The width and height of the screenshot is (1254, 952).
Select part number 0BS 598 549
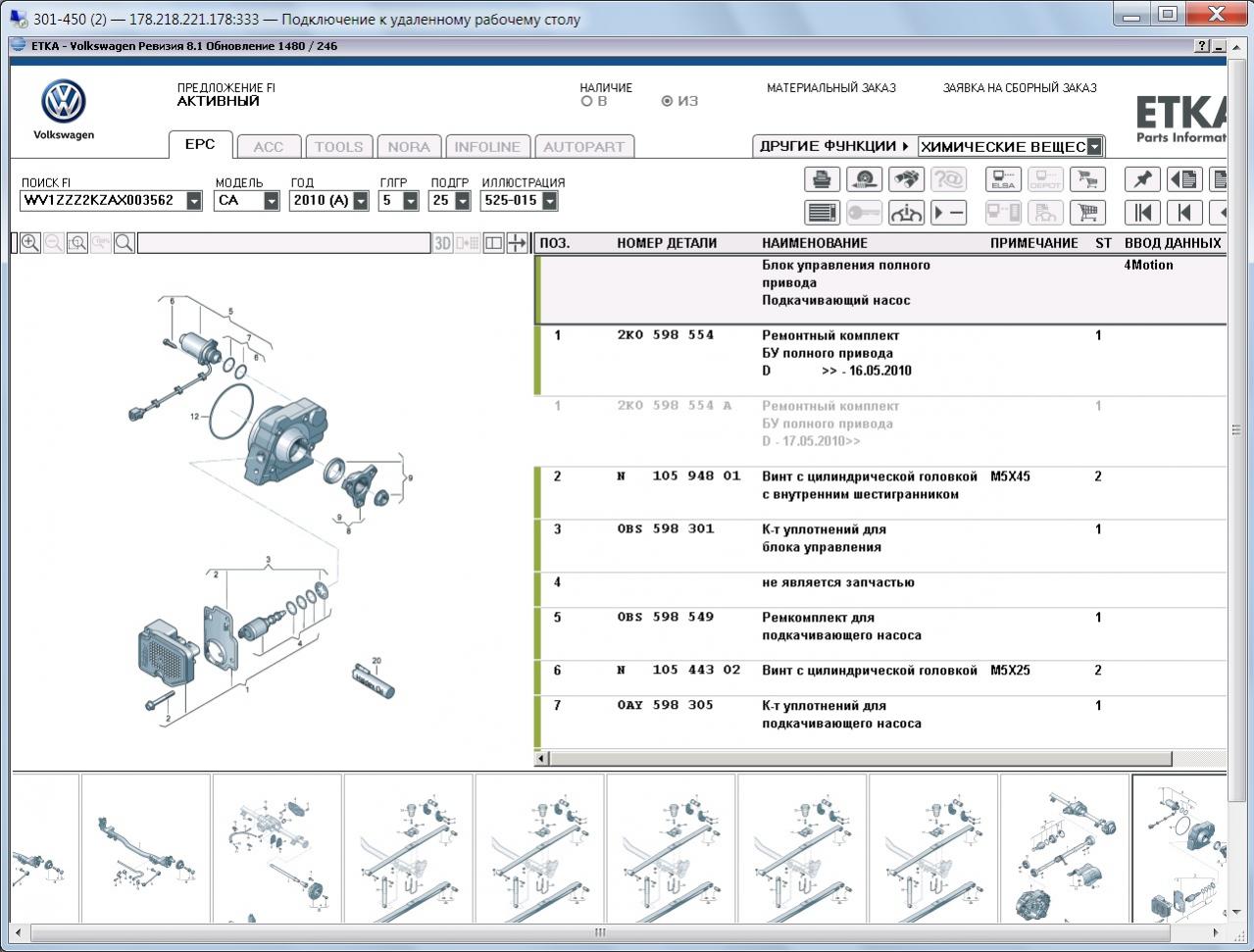[x=666, y=618]
